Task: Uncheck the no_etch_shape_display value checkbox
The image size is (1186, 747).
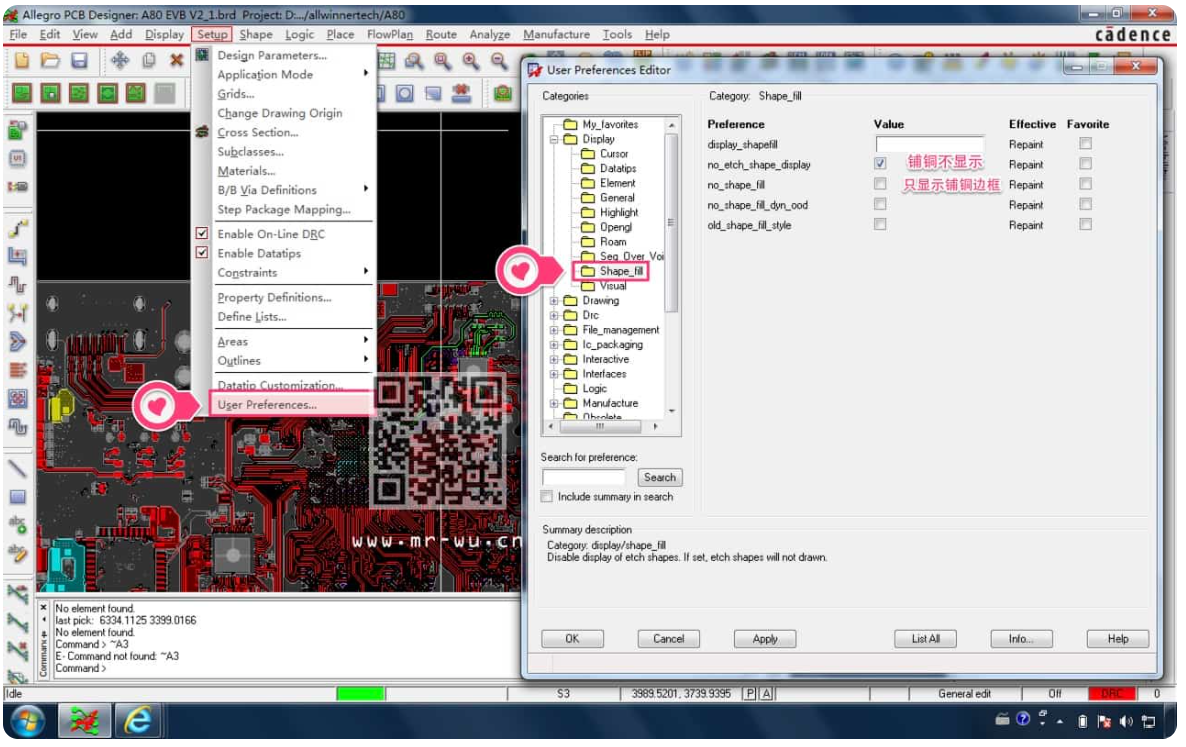Action: click(880, 163)
